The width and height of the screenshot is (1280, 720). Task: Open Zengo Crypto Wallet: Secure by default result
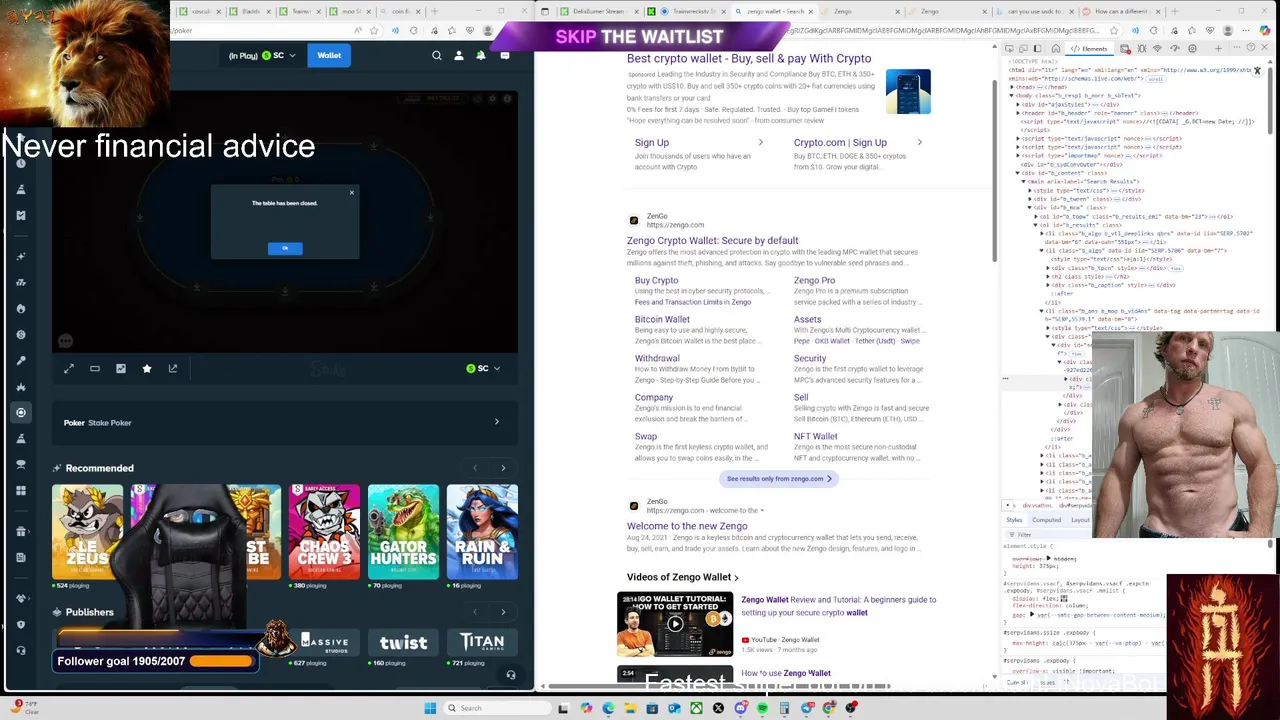[712, 241]
